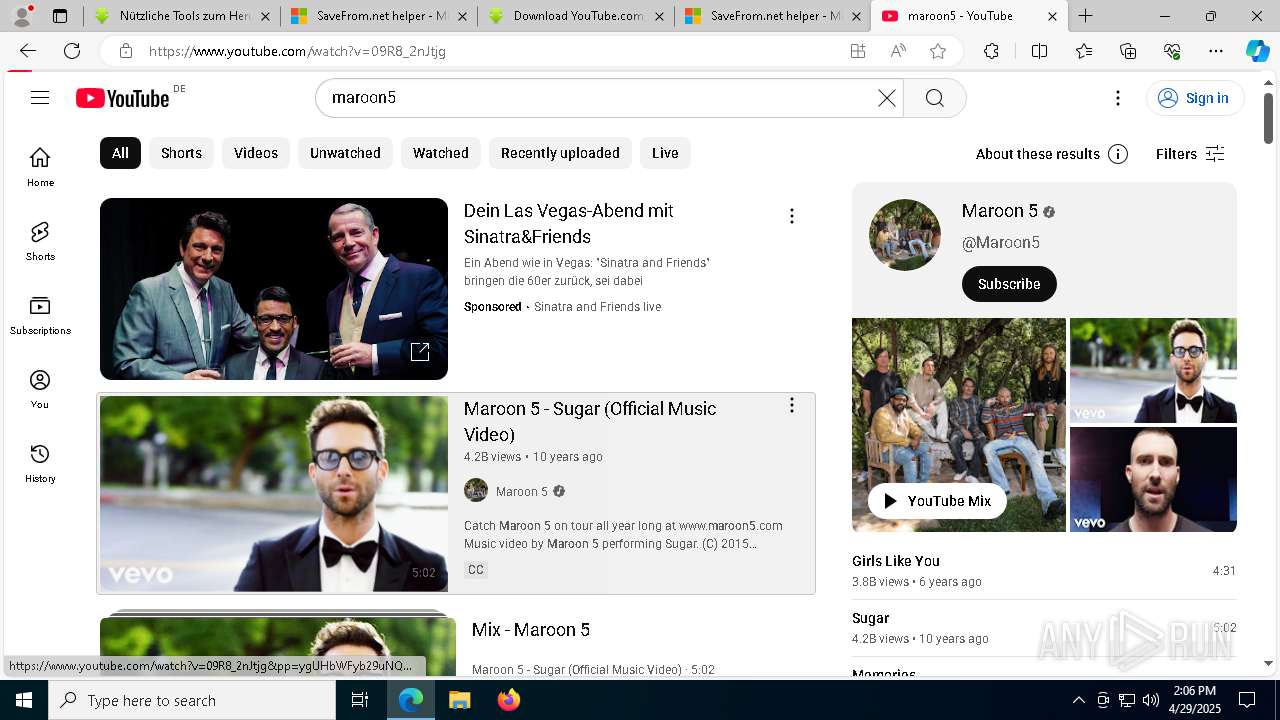1280x720 pixels.
Task: Open the new tab with plus button
Action: pos(1085,16)
